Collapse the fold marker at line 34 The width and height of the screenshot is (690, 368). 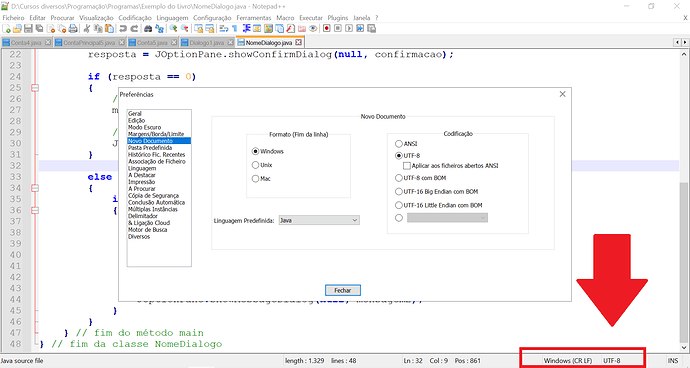[x=35, y=188]
